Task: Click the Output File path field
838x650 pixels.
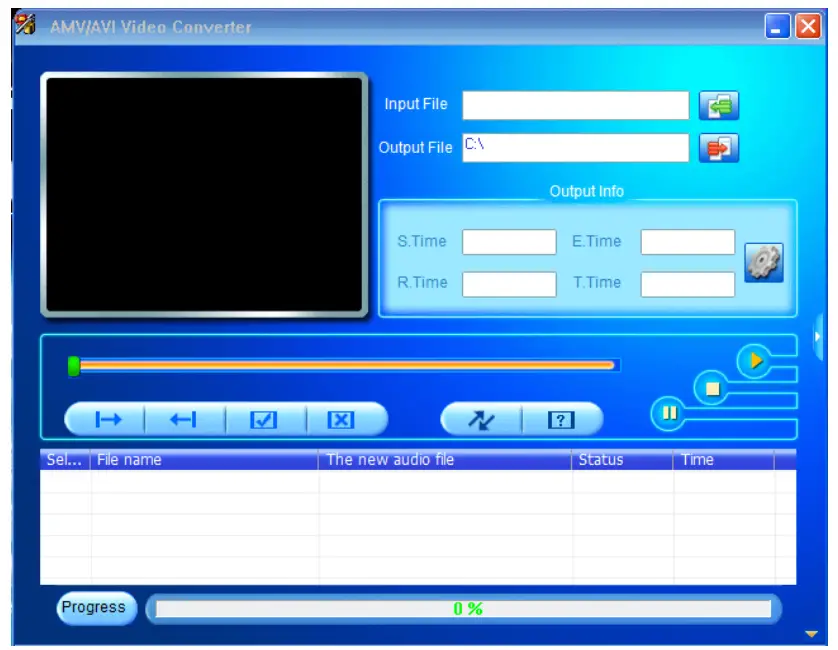Action: 576,148
